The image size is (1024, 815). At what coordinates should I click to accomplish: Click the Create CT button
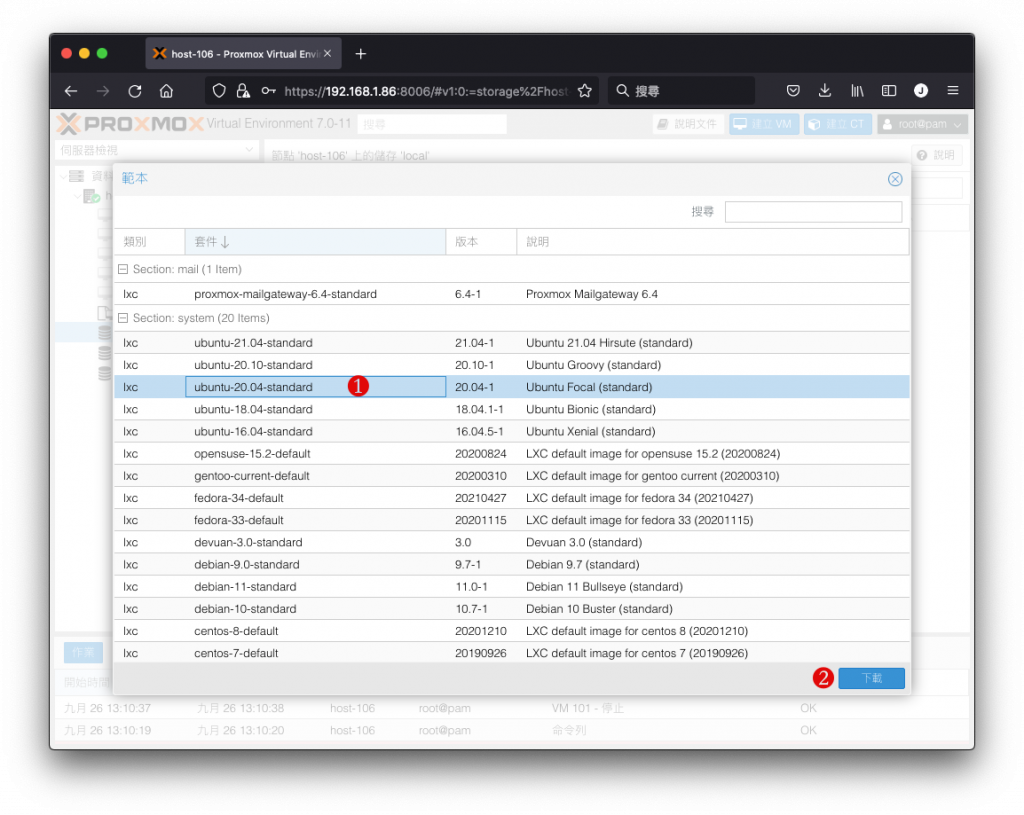tap(837, 124)
